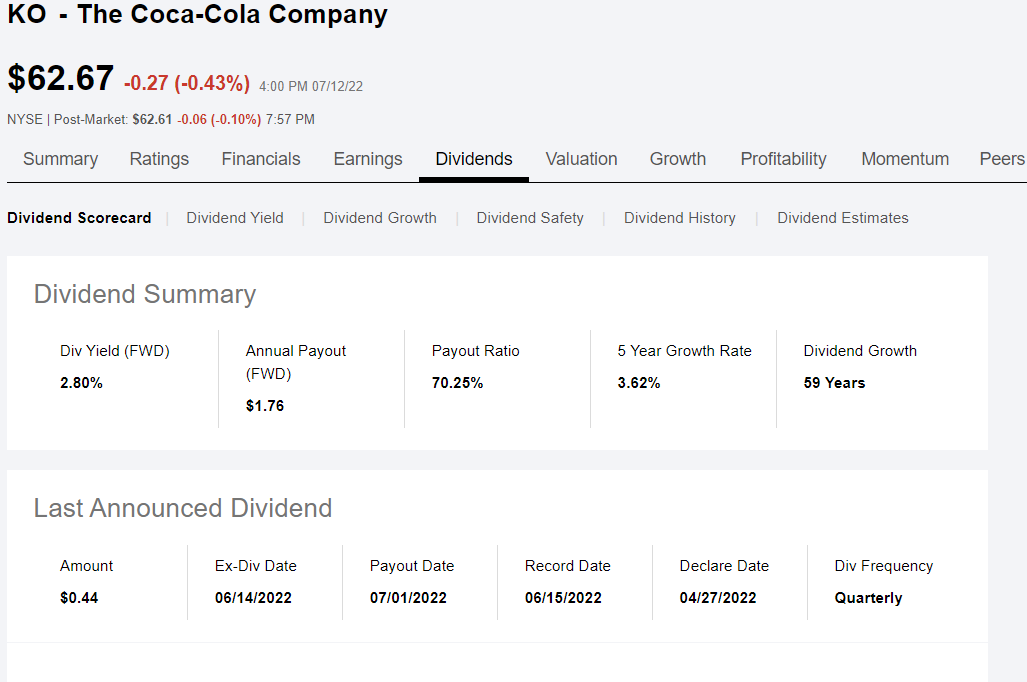
Task: Click the 4:00 PM 07/12/22 timestamp
Action: [311, 86]
